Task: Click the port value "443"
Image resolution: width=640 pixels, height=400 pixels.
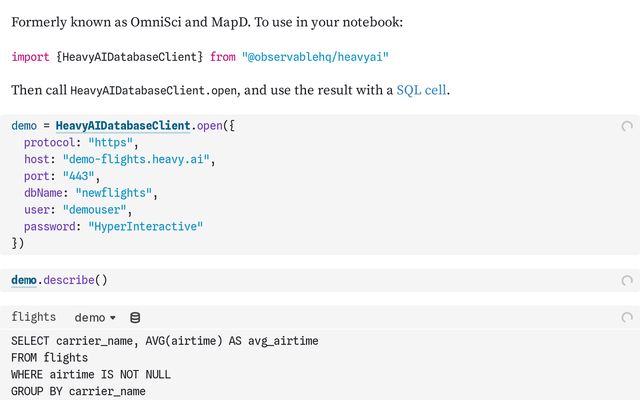Action: tap(78, 176)
